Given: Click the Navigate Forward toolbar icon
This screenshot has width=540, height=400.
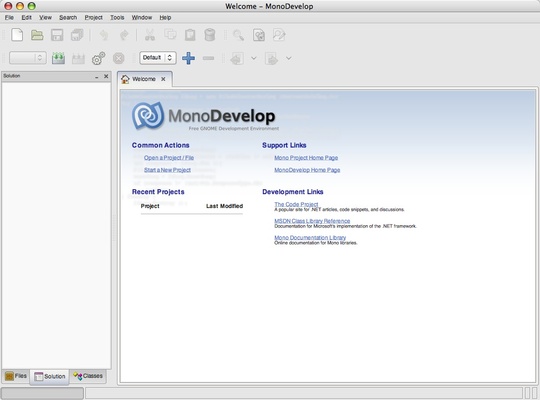Looking at the screenshot, I should [x=271, y=59].
